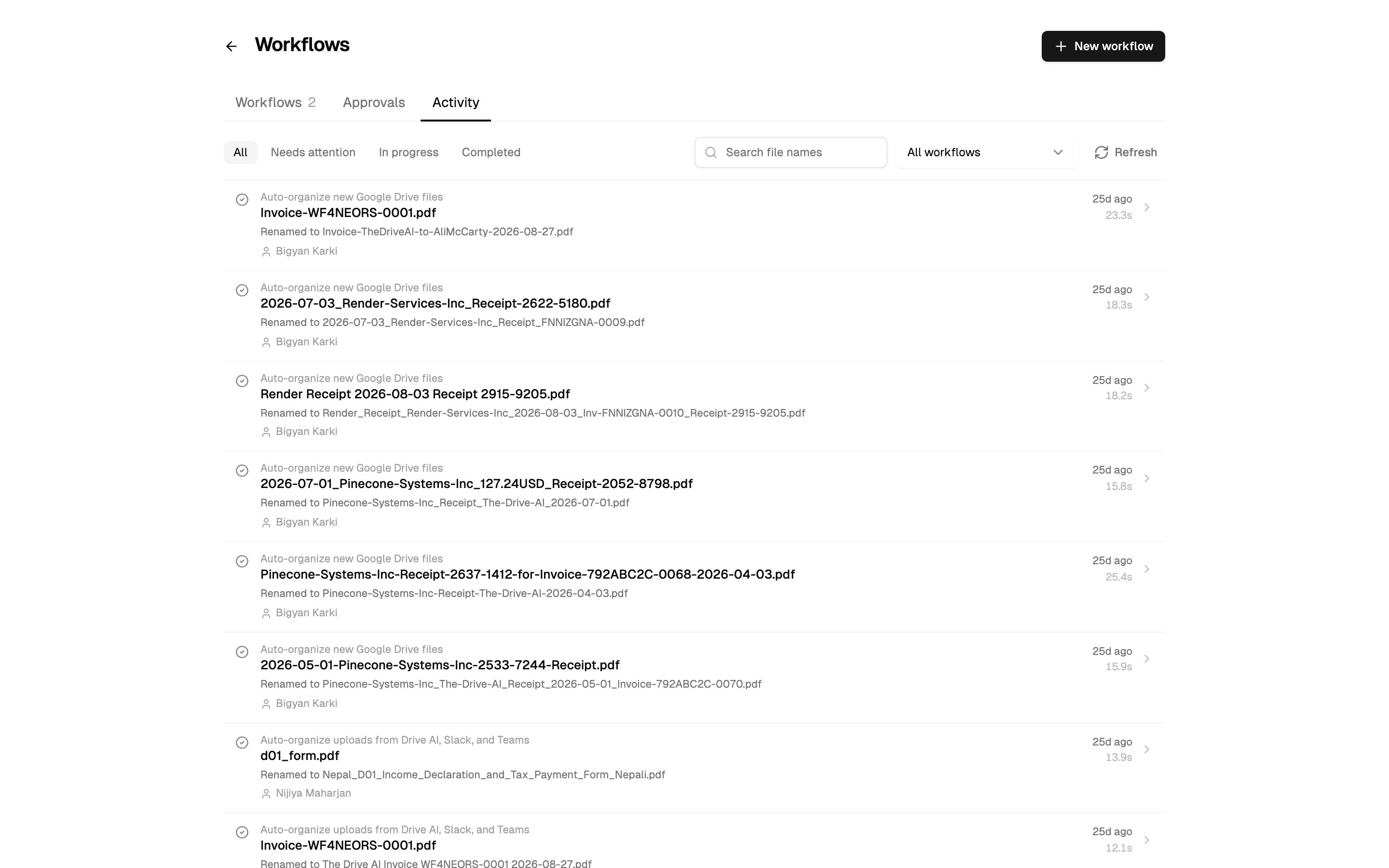Filter by Needs attention
This screenshot has height=868, width=1389.
(313, 152)
